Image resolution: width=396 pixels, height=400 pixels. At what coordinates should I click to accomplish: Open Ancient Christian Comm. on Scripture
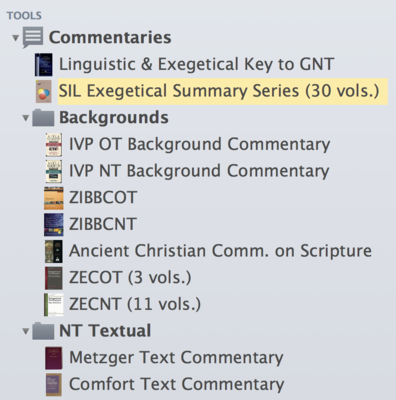coord(220,251)
